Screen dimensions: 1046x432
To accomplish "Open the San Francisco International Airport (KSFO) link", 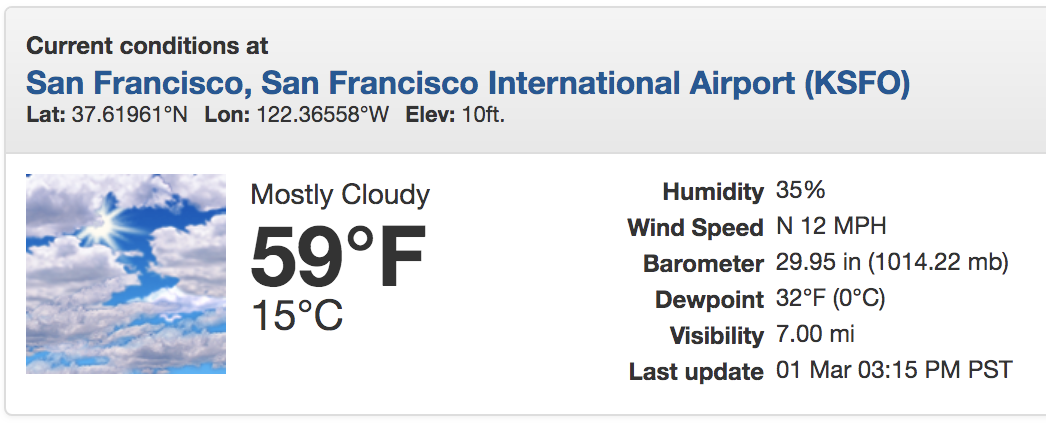I will click(x=468, y=83).
